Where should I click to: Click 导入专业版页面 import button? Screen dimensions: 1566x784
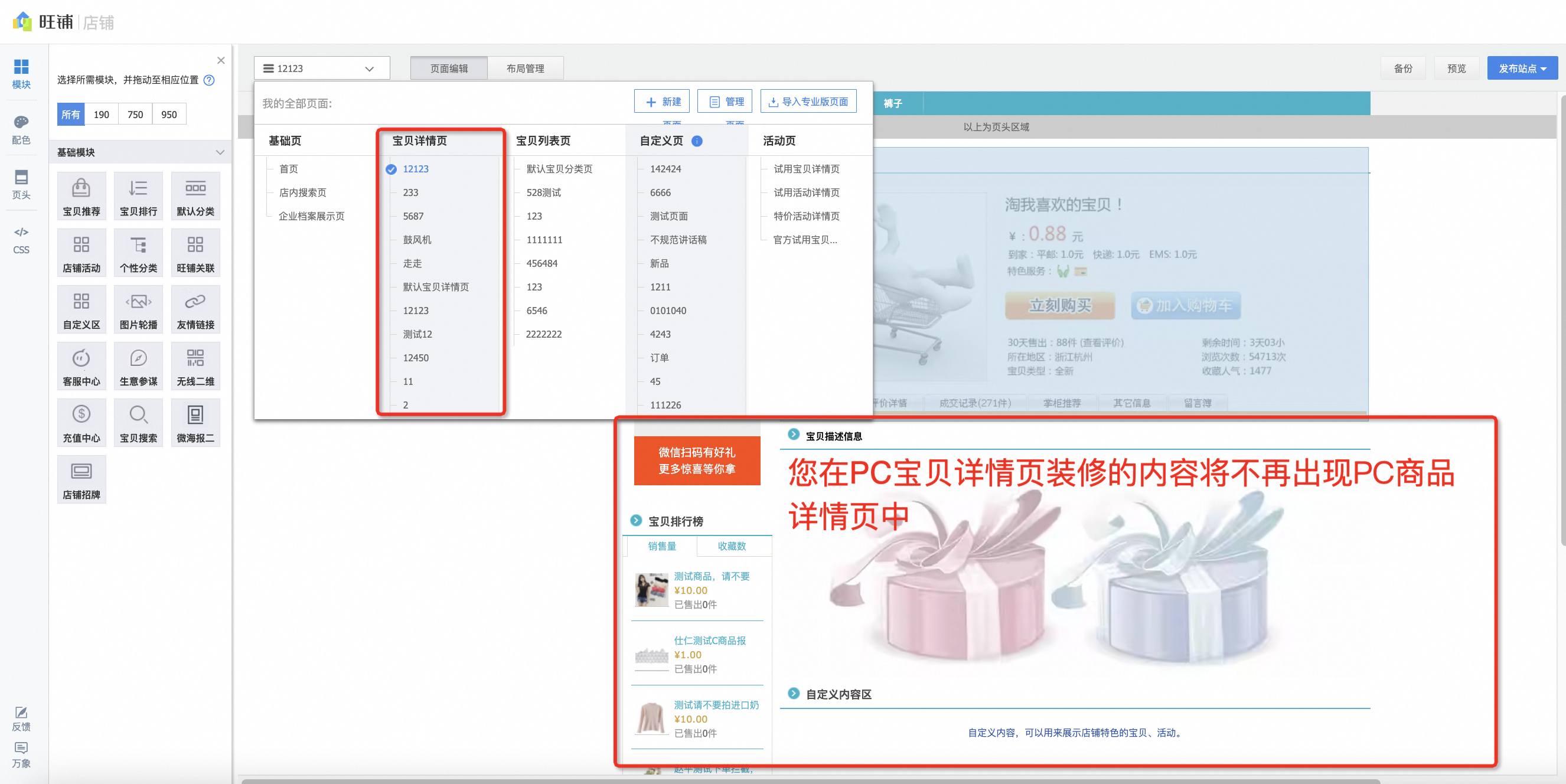[808, 102]
